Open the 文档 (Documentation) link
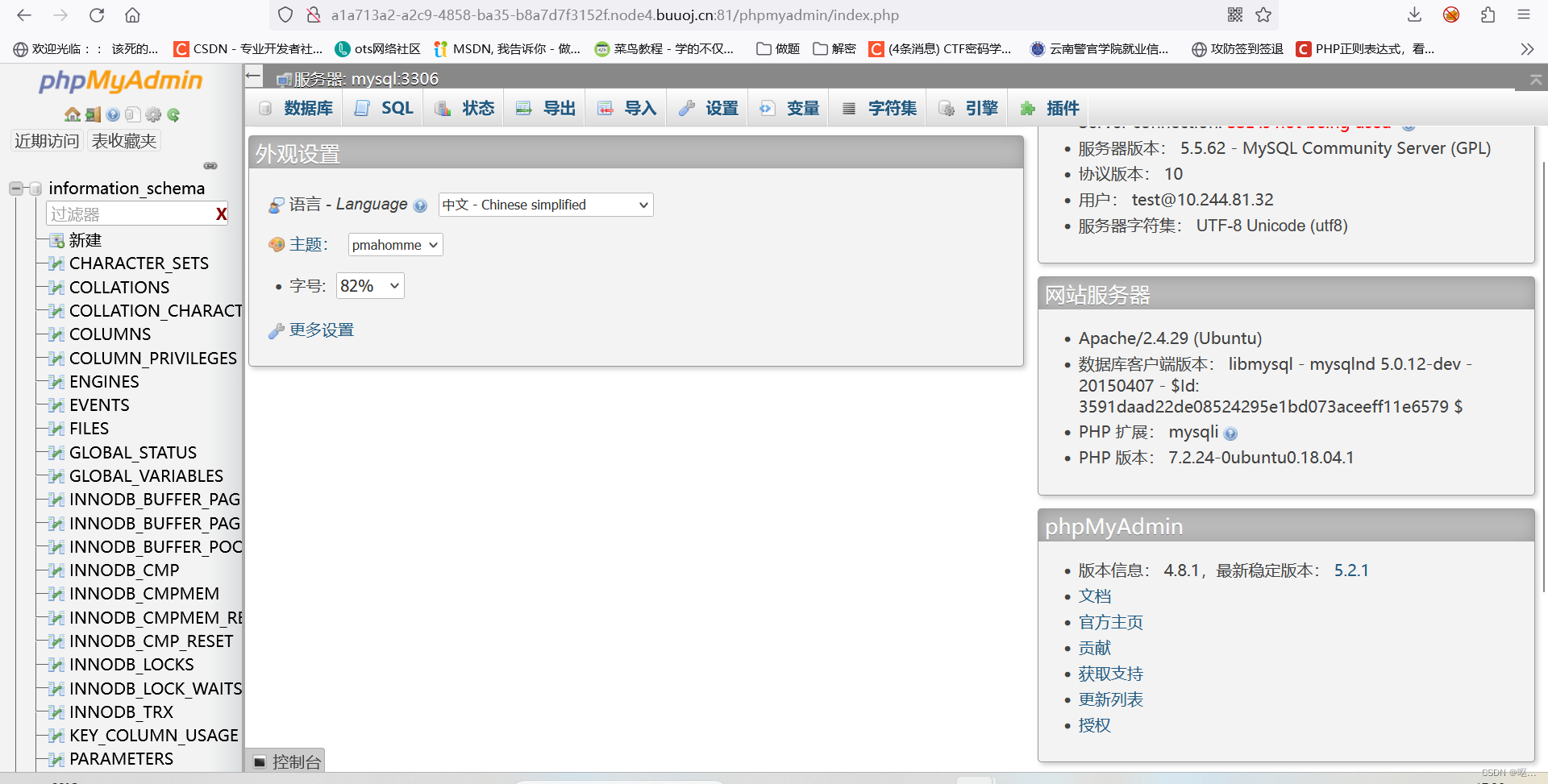Screen dimensions: 1548x784 tap(1095, 596)
